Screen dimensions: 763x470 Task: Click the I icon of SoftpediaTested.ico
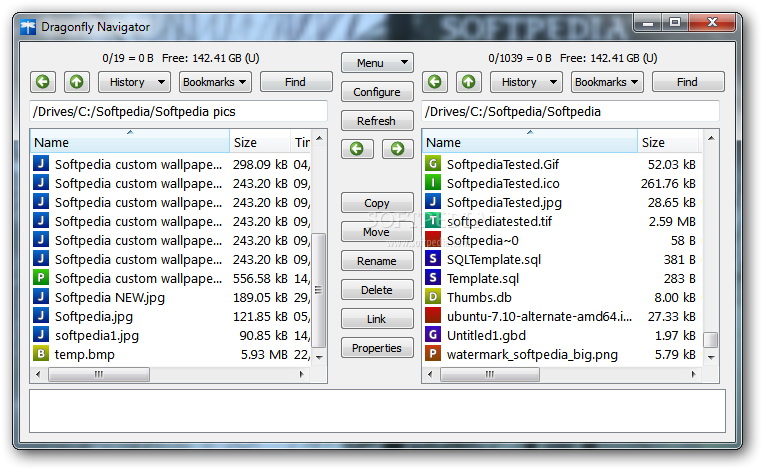(x=433, y=183)
